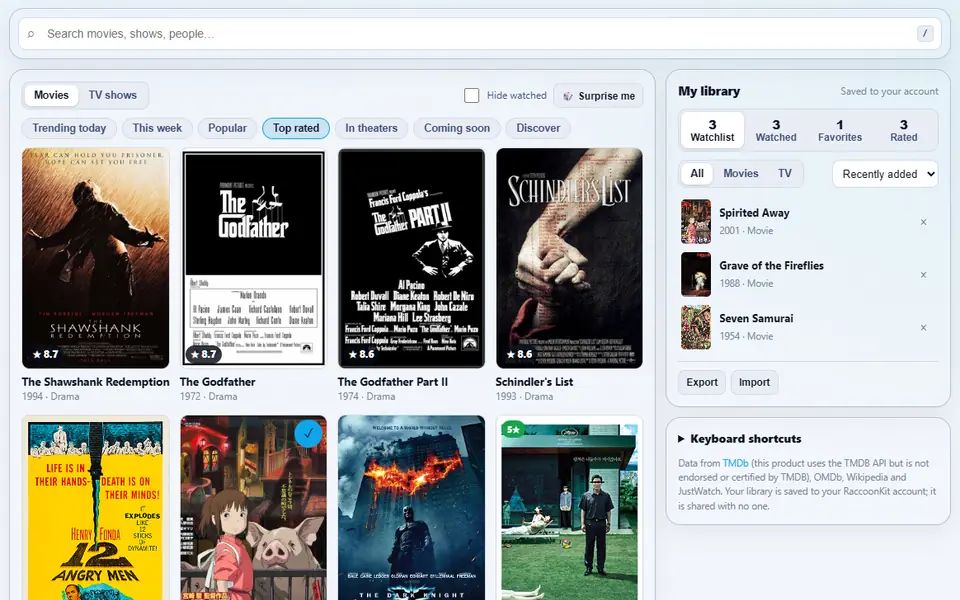The width and height of the screenshot is (960, 600).
Task: Click the Grave of the Fireflies title
Action: (771, 266)
